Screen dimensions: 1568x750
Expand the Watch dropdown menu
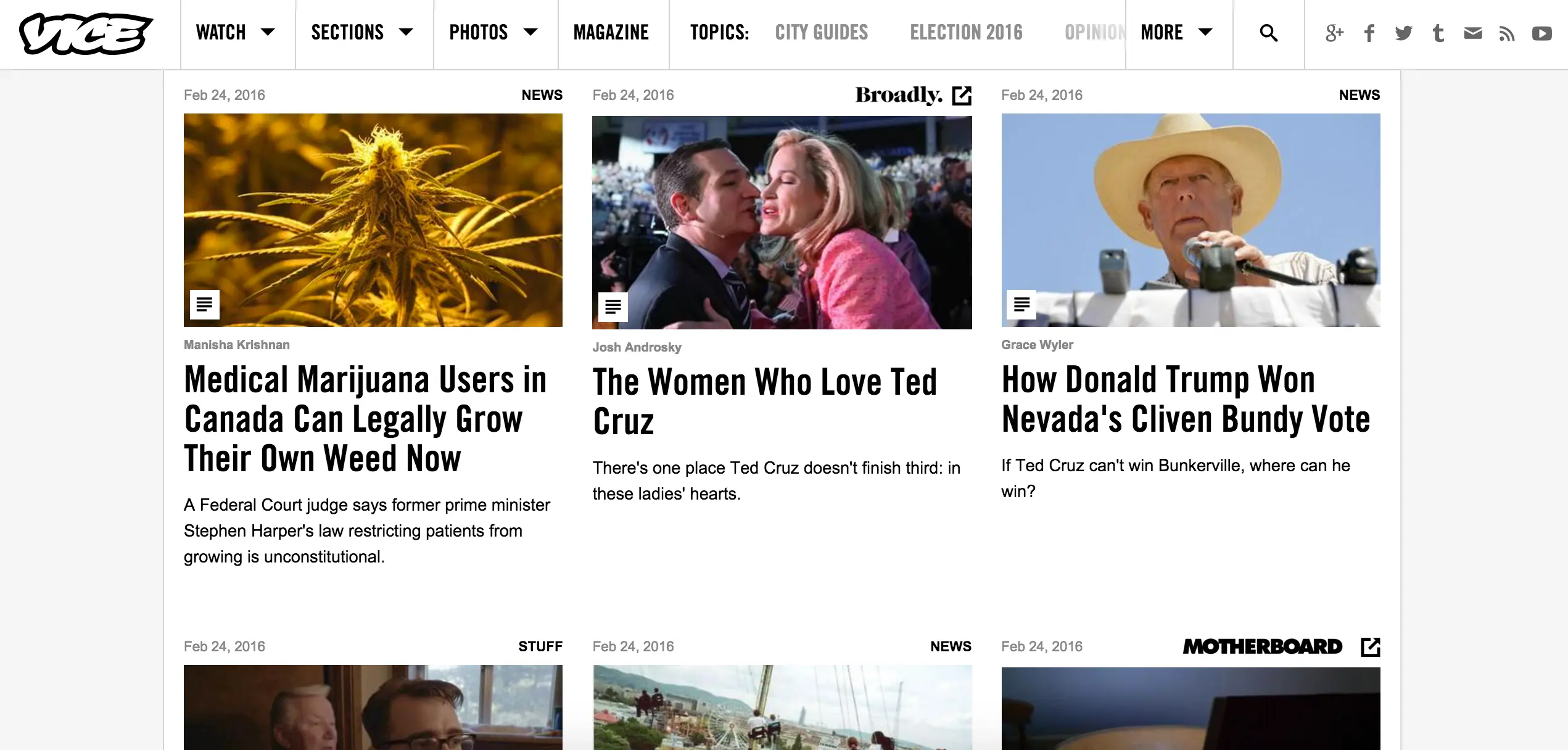click(x=236, y=33)
